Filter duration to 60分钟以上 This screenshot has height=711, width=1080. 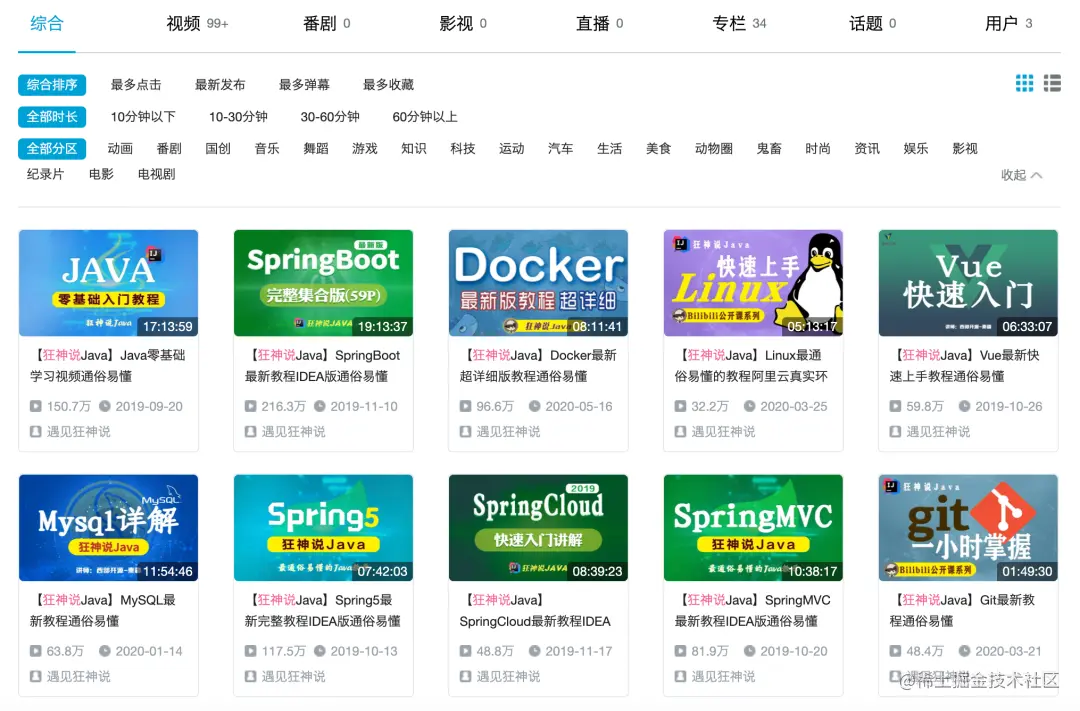(424, 116)
